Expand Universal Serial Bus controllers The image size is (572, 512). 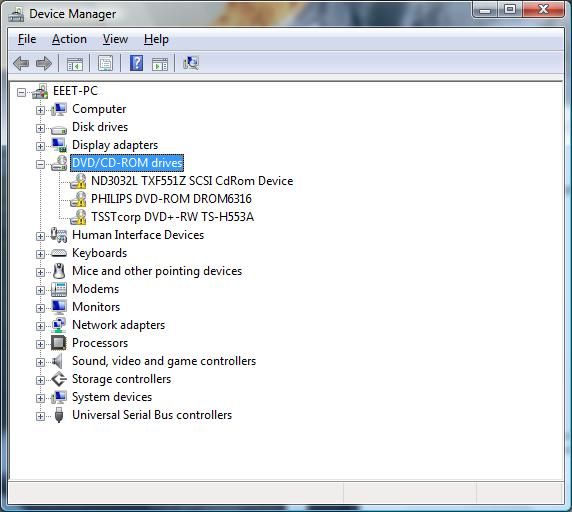[40, 416]
